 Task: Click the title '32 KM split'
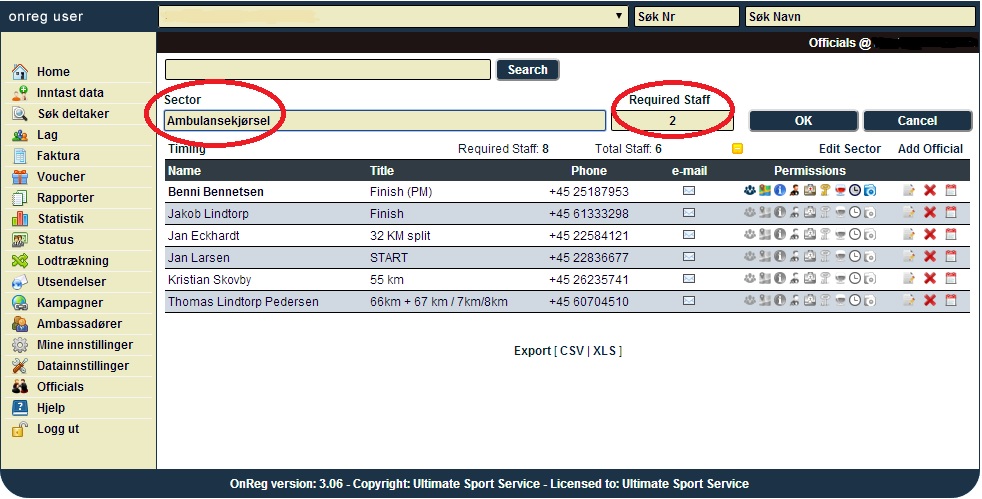(x=400, y=235)
